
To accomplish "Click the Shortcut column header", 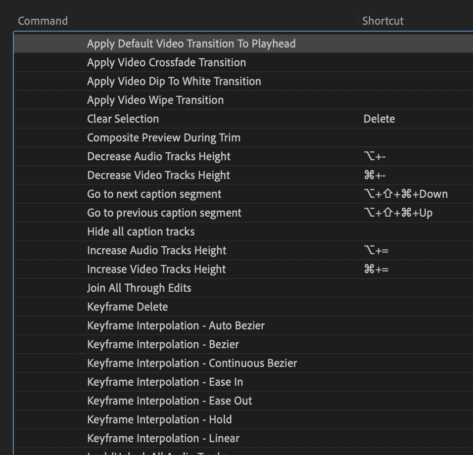I will [x=383, y=21].
